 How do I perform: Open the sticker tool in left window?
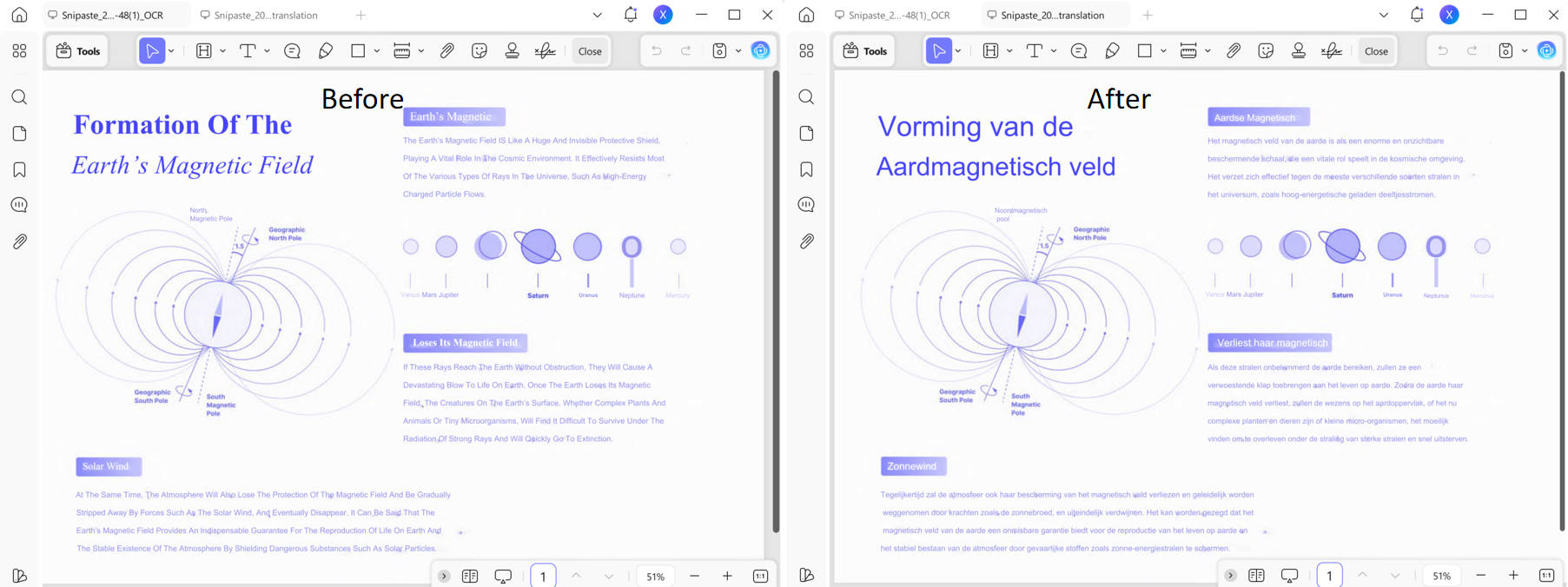pos(480,51)
